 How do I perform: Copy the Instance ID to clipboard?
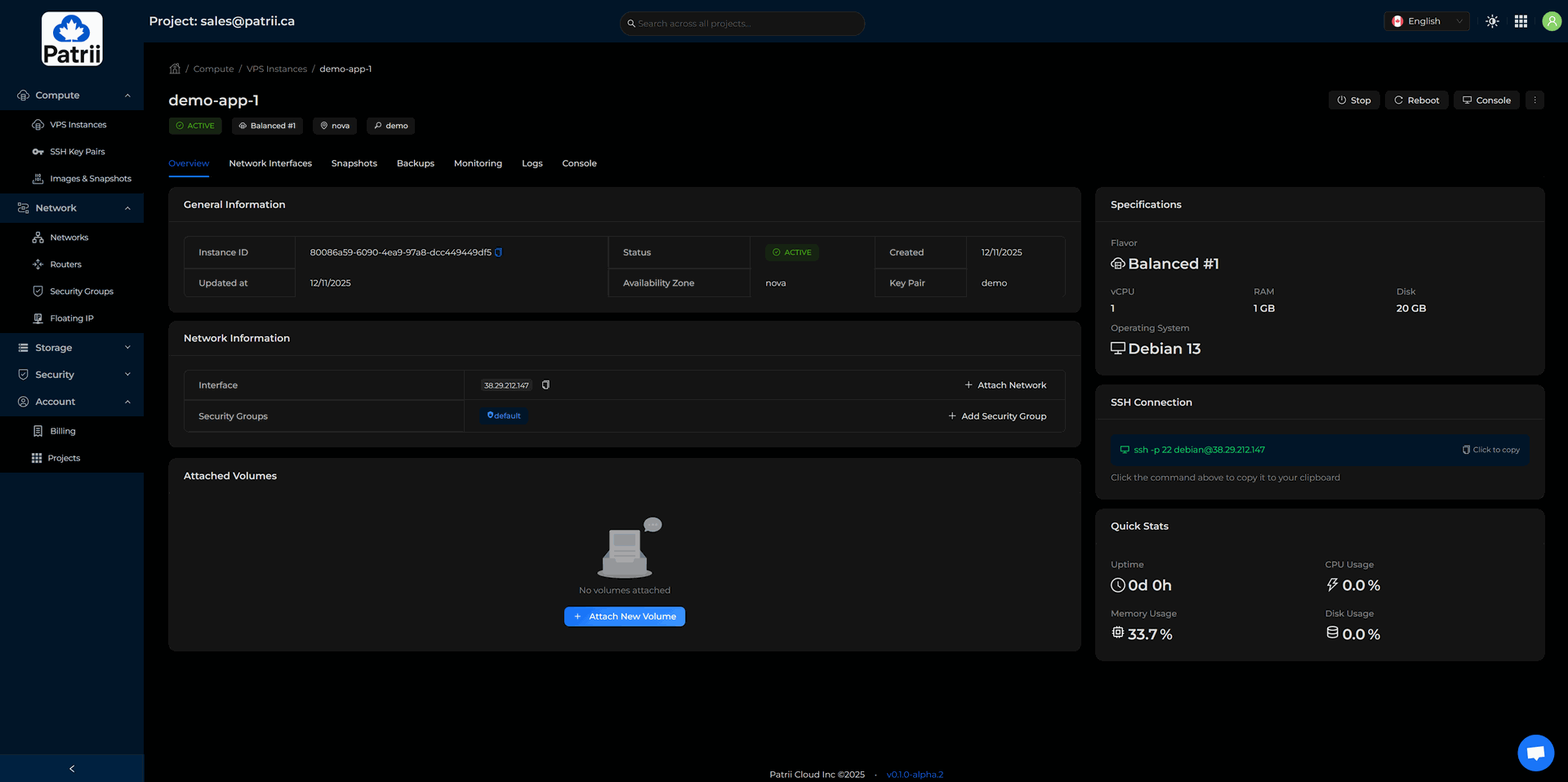[498, 252]
